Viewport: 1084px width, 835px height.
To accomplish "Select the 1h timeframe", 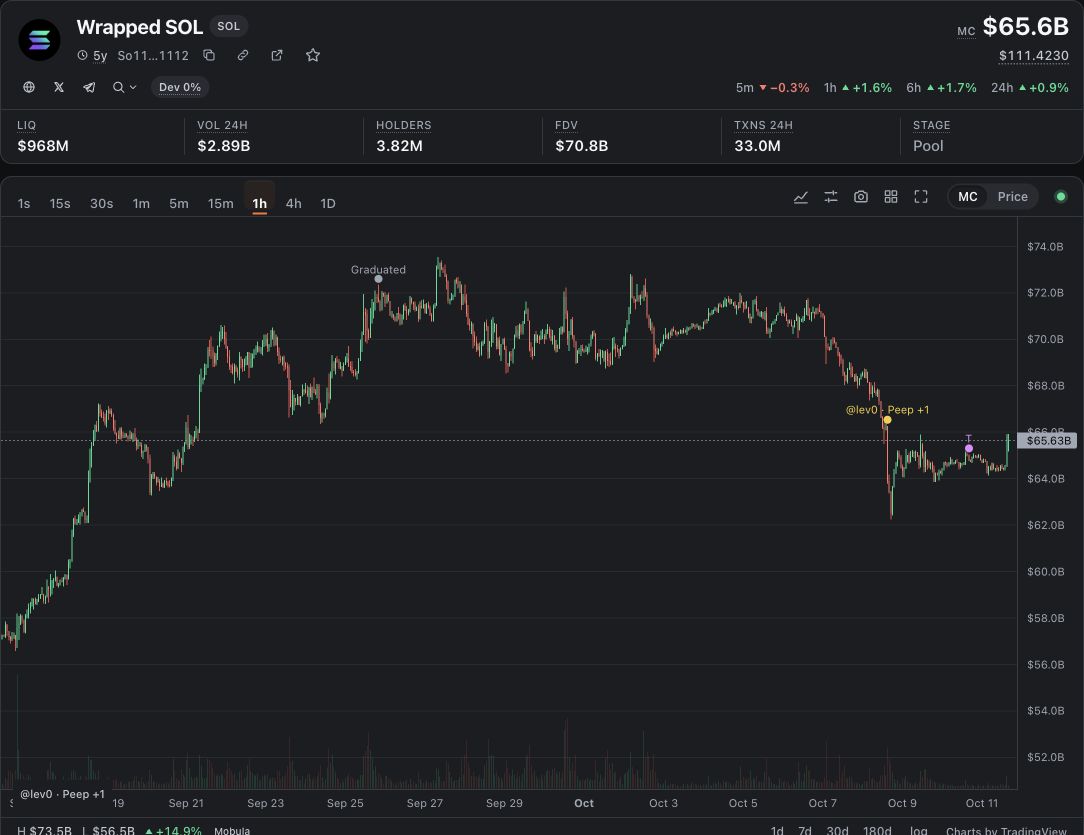I will [259, 203].
